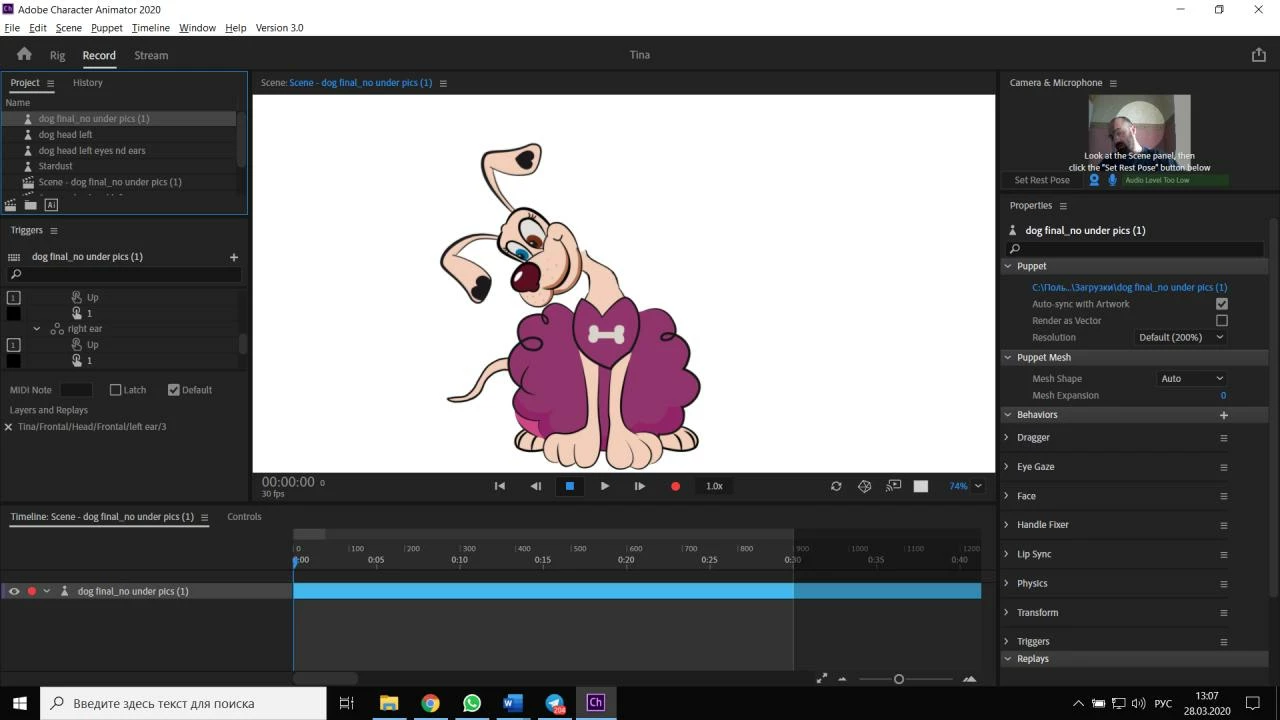Start recording with the red record button
This screenshot has height=720, width=1280.
[675, 486]
